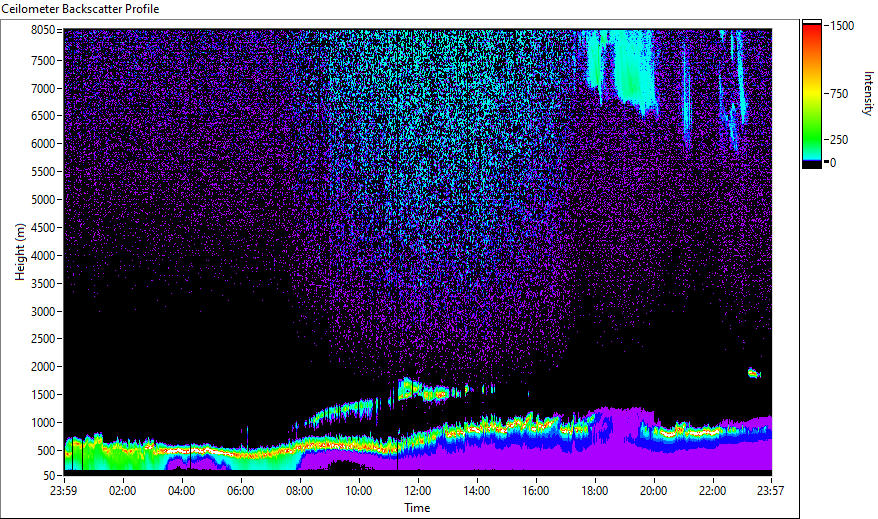Image resolution: width=878 pixels, height=519 pixels.
Task: Click the 500 height axis value
Action: [x=46, y=451]
